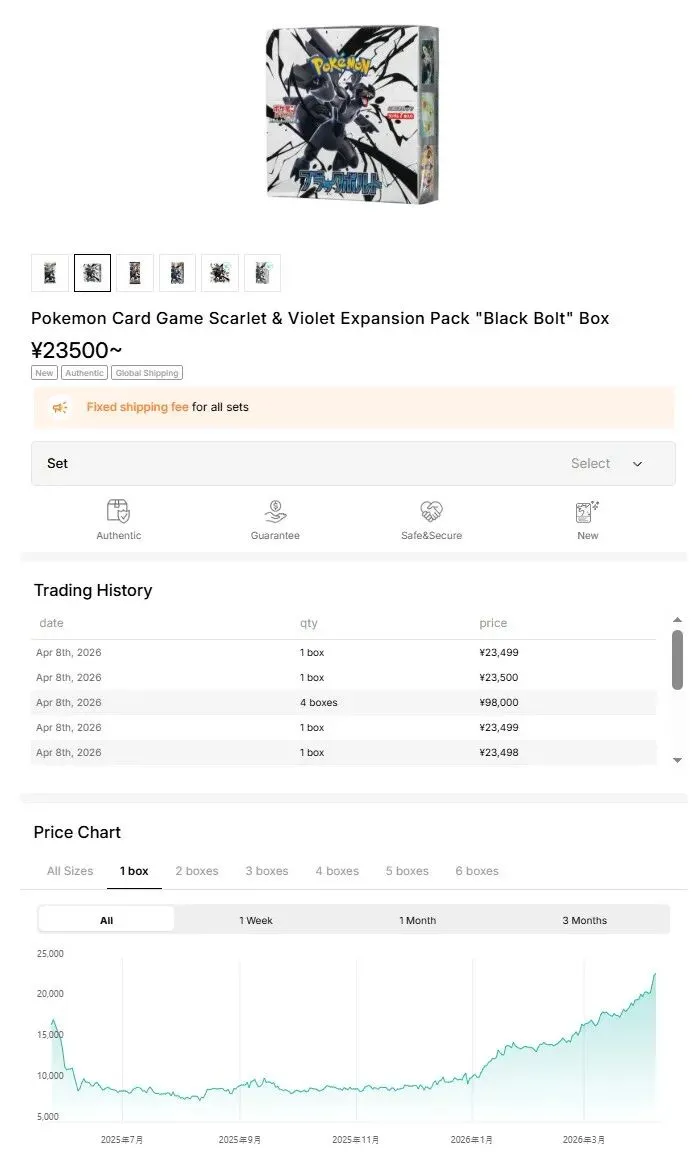Click the megaphone icon in shipping banner

pyautogui.click(x=60, y=407)
